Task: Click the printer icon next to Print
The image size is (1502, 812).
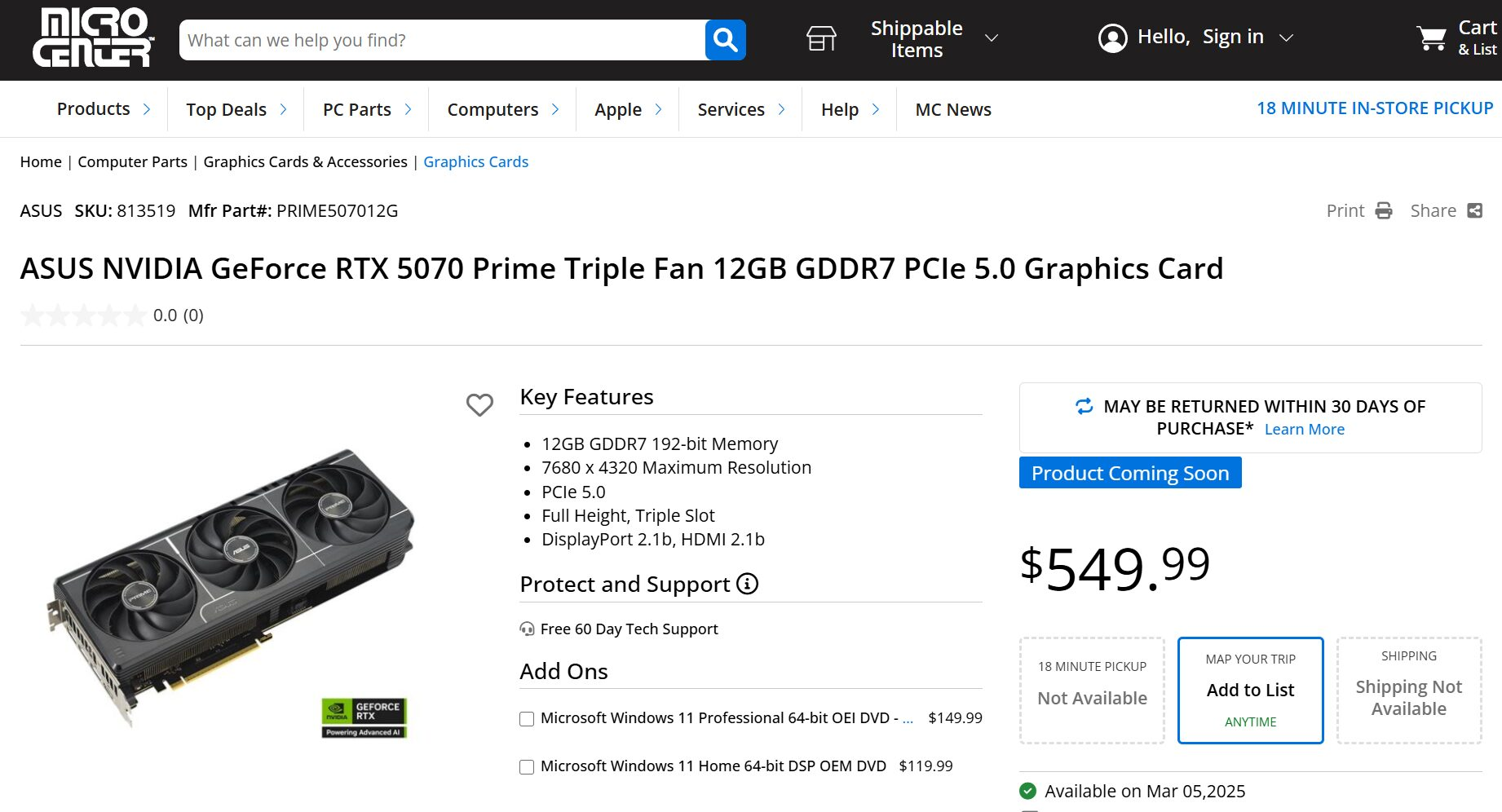Action: [x=1384, y=211]
